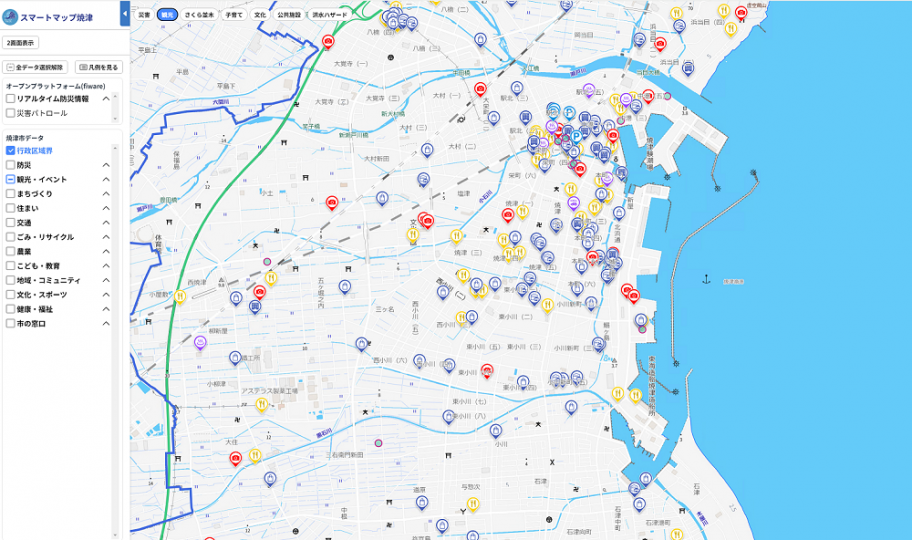The image size is (912, 540).
Task: Uncheck the 行政区域界 checkbox
Action: pos(10,151)
